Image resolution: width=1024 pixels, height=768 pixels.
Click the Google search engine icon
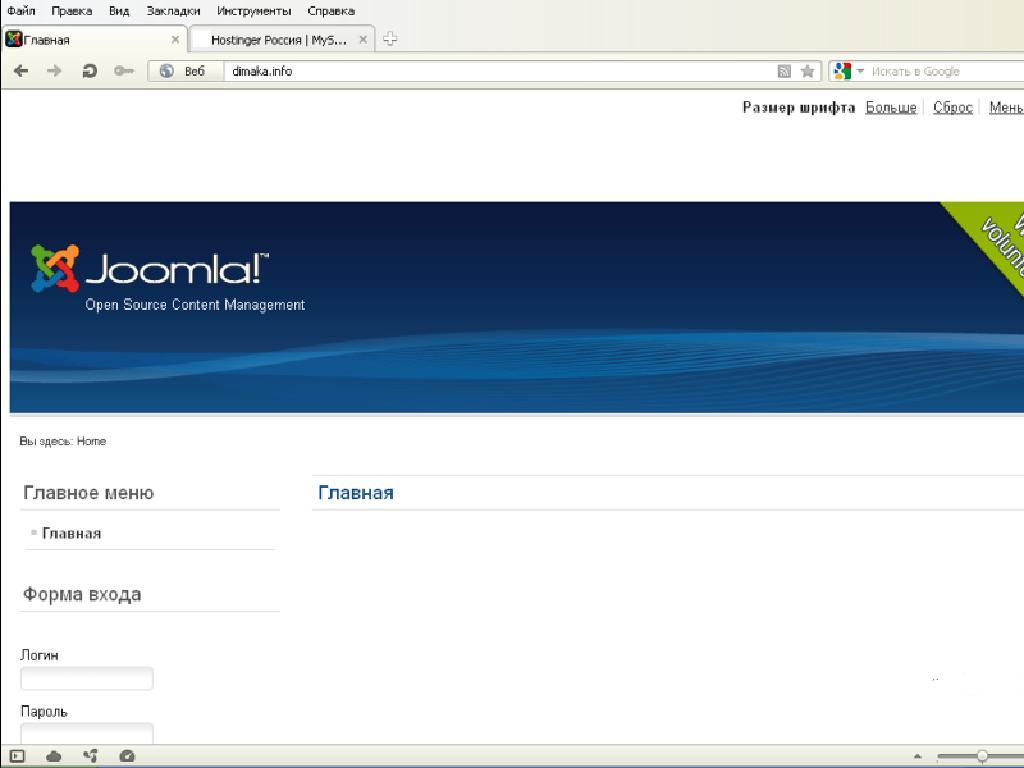click(842, 71)
